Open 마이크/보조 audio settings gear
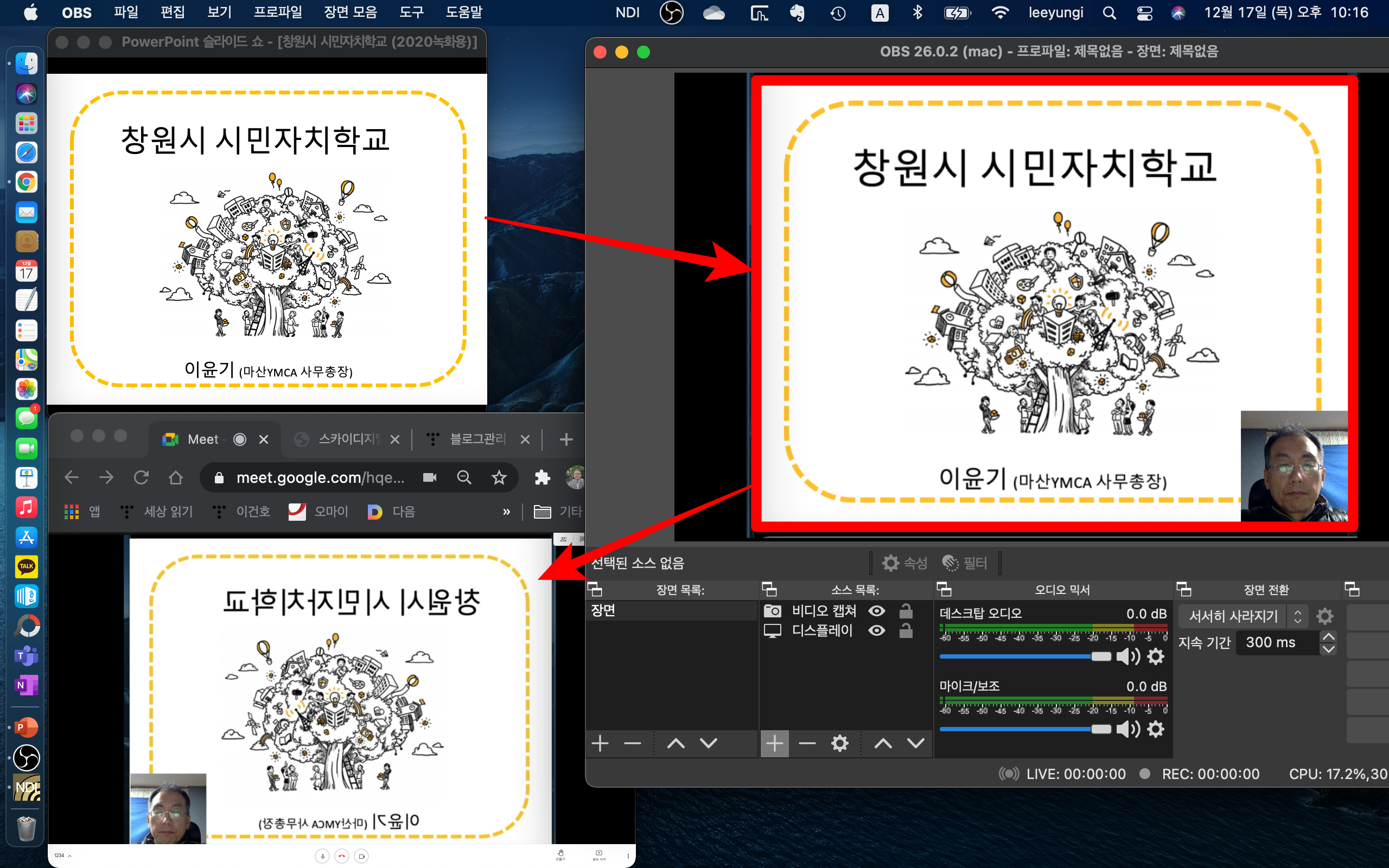Image resolution: width=1389 pixels, height=868 pixels. (x=1155, y=729)
